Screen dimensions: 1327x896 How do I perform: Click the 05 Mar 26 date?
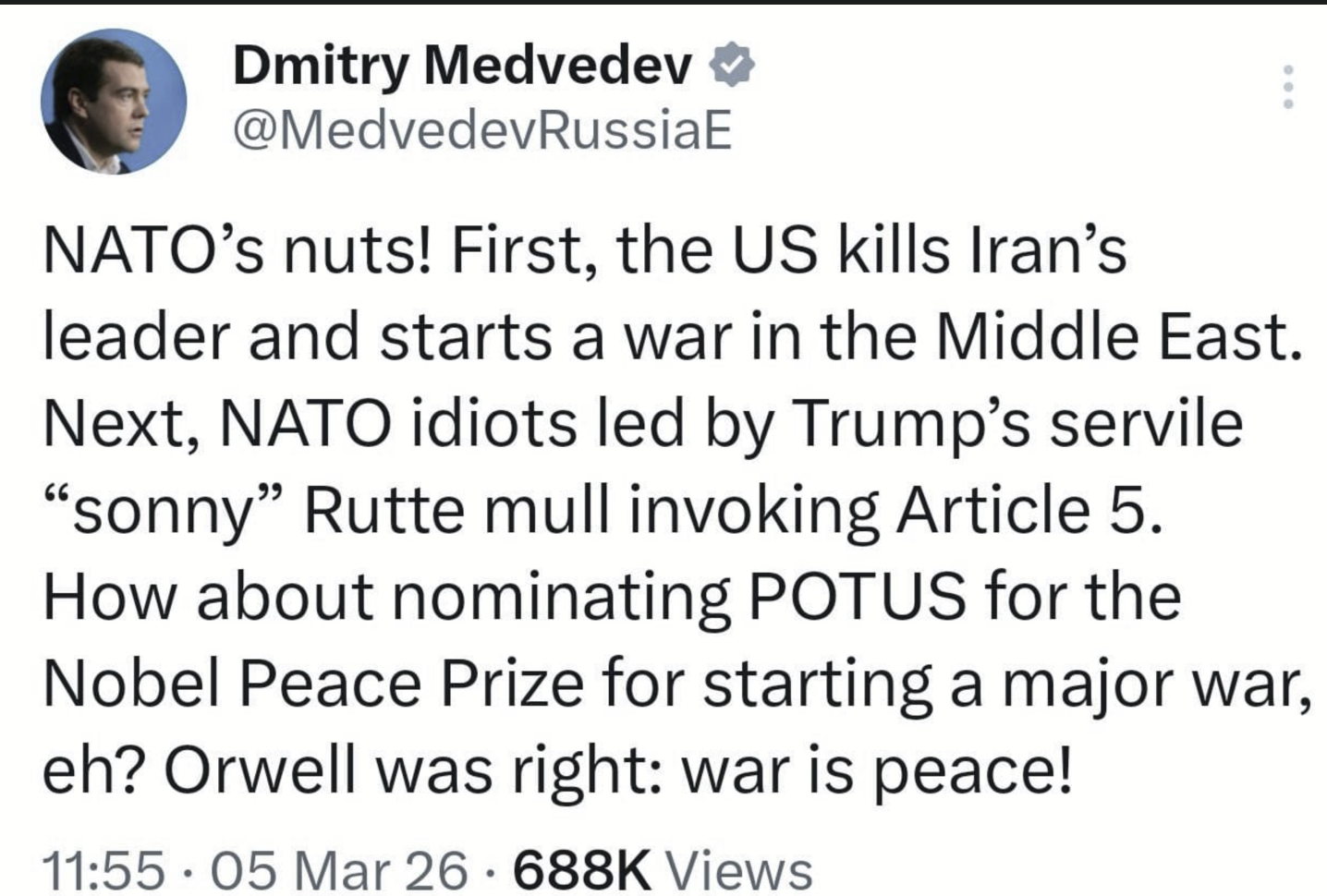pos(340,869)
